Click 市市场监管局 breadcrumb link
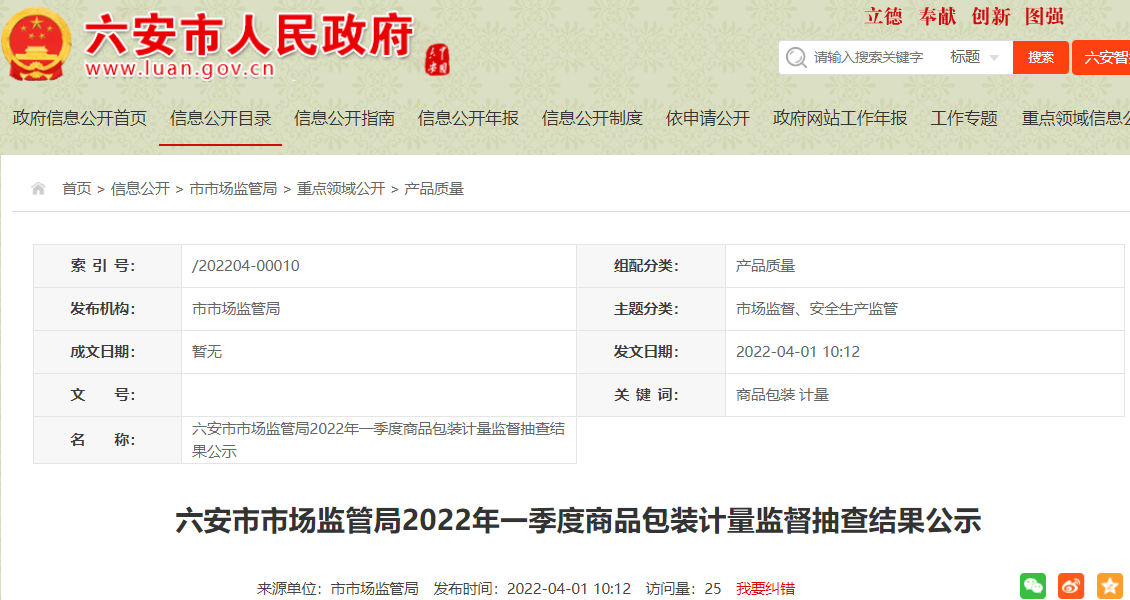 click(x=233, y=189)
